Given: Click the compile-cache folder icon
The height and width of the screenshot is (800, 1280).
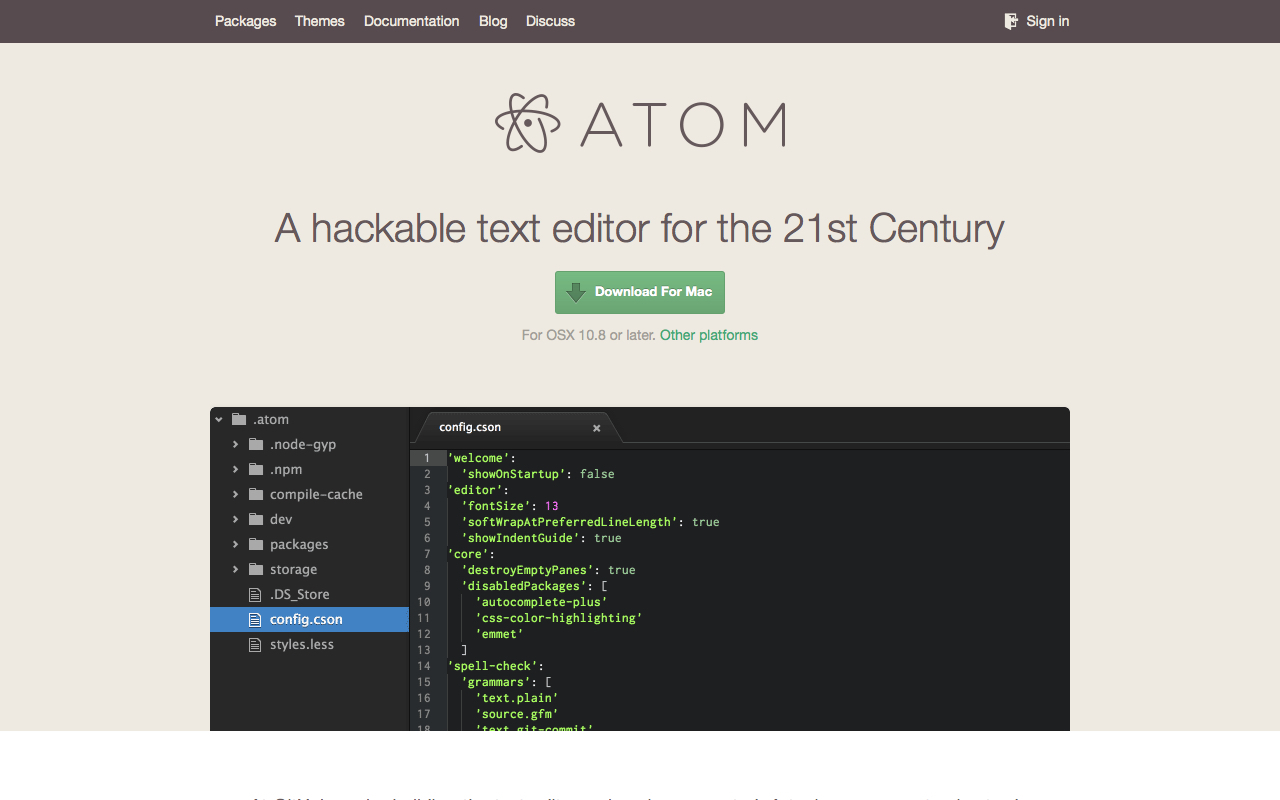Looking at the screenshot, I should pos(256,494).
